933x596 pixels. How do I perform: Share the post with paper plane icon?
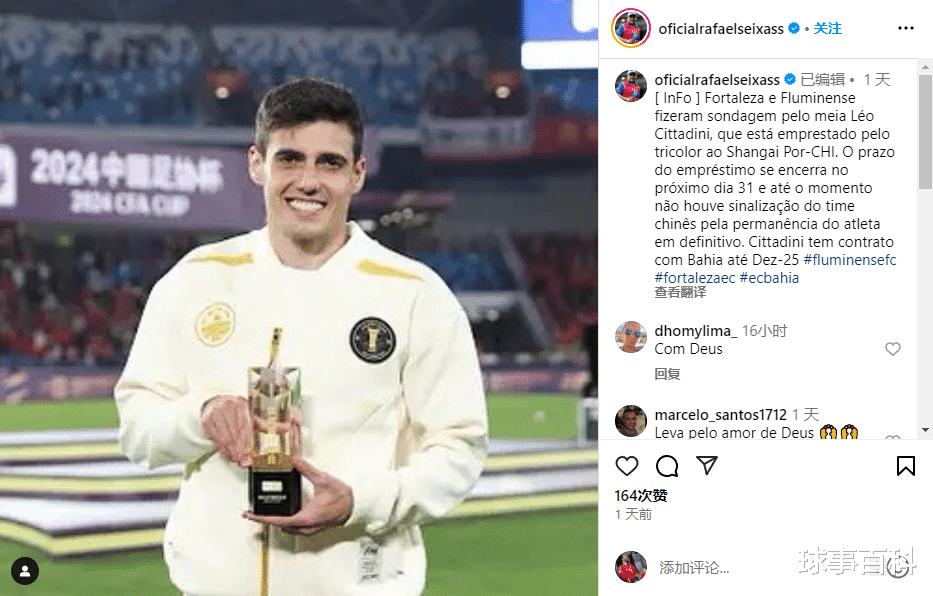pyautogui.click(x=707, y=465)
